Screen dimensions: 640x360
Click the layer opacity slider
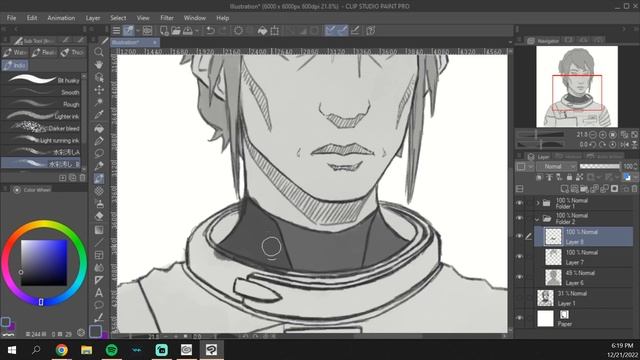pyautogui.click(x=600, y=167)
